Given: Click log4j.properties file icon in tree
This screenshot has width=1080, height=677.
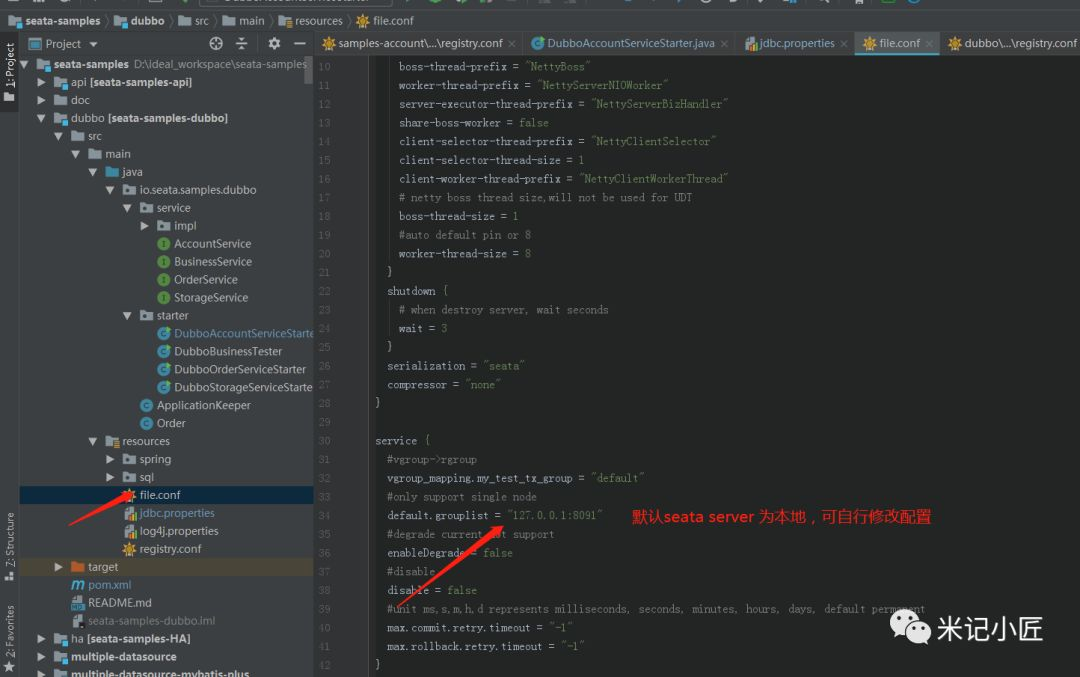Looking at the screenshot, I should (129, 531).
